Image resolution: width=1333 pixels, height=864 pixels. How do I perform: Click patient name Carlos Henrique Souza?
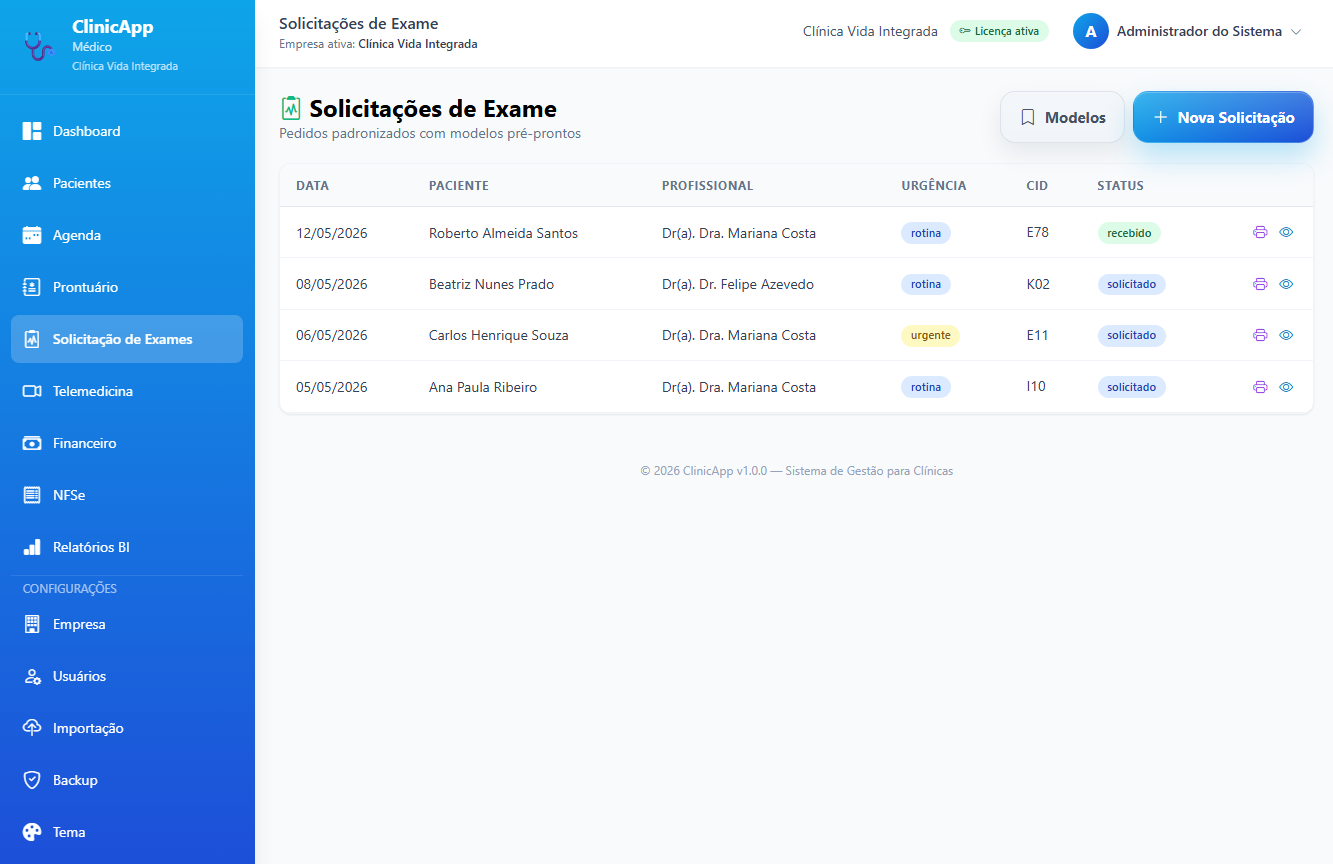tap(499, 335)
